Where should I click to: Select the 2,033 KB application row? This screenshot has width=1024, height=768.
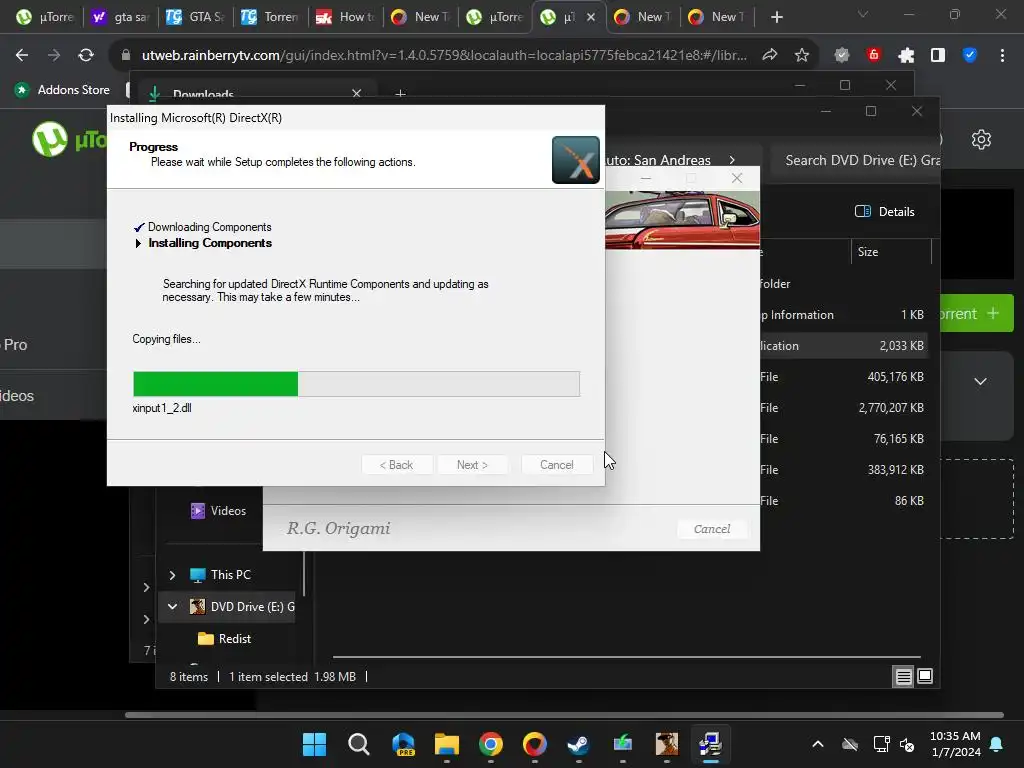pos(846,346)
